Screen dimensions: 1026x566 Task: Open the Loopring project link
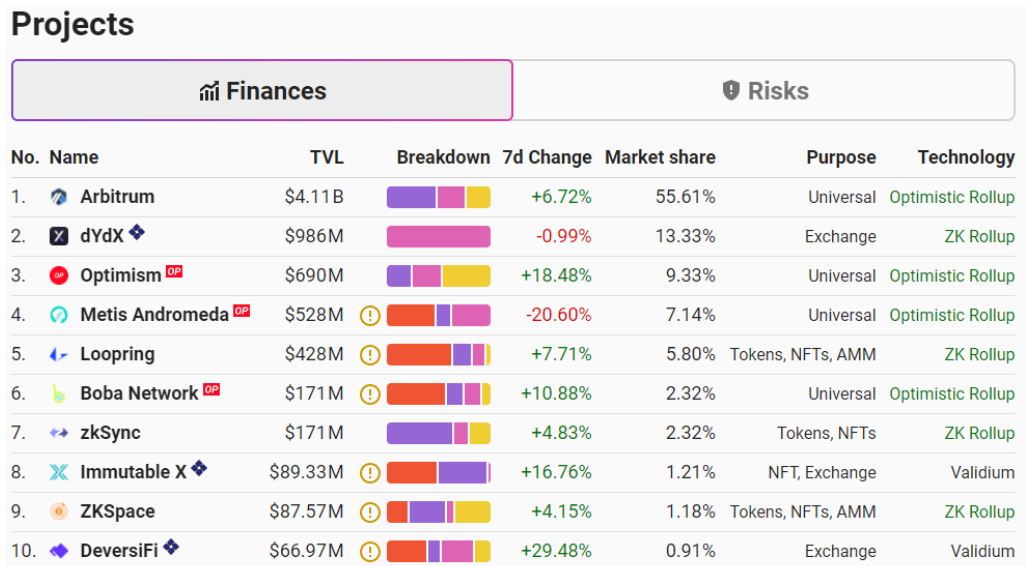coord(118,354)
